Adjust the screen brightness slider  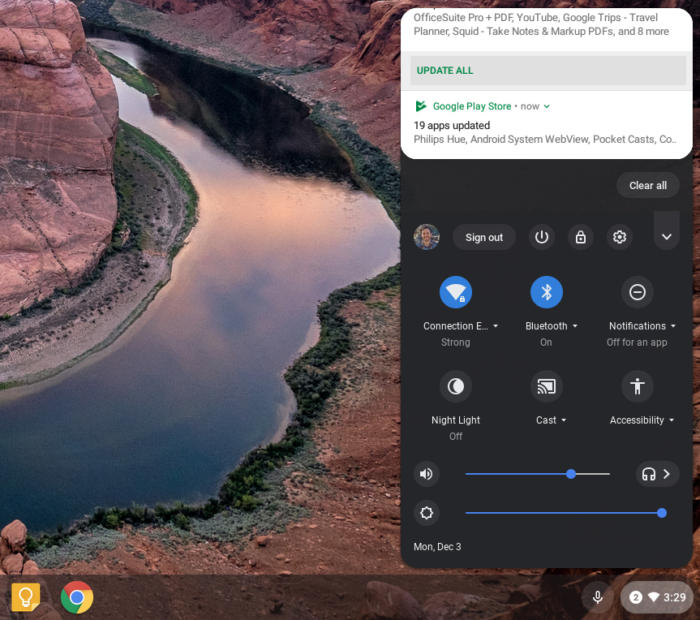tap(566, 513)
